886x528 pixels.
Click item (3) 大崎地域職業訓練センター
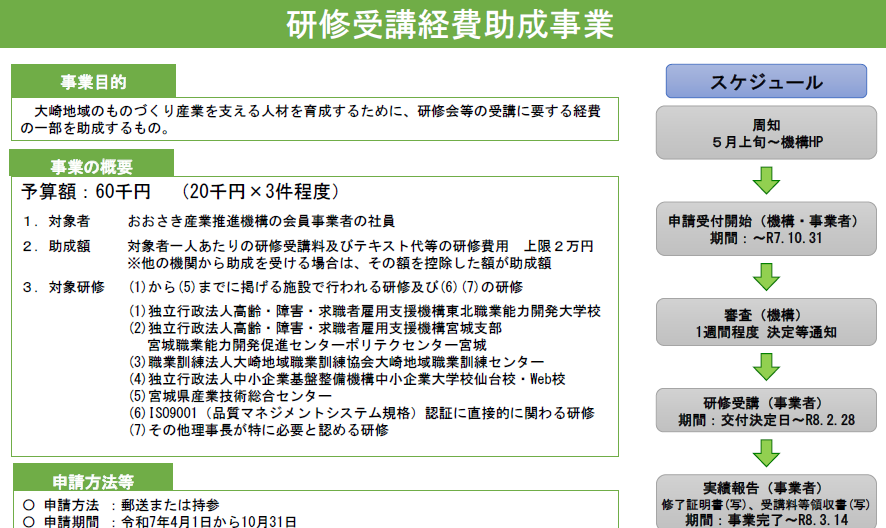tap(337, 362)
